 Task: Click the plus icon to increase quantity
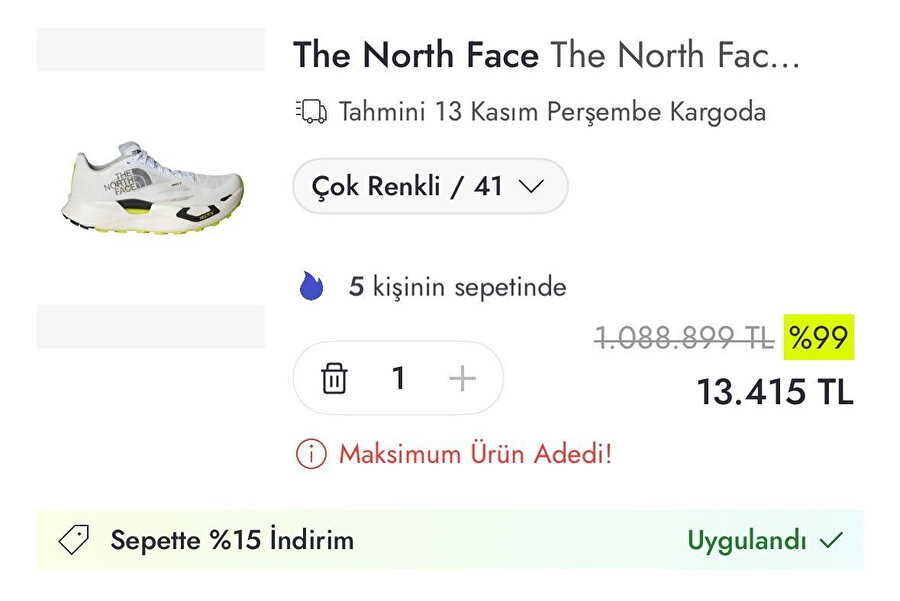tap(461, 378)
